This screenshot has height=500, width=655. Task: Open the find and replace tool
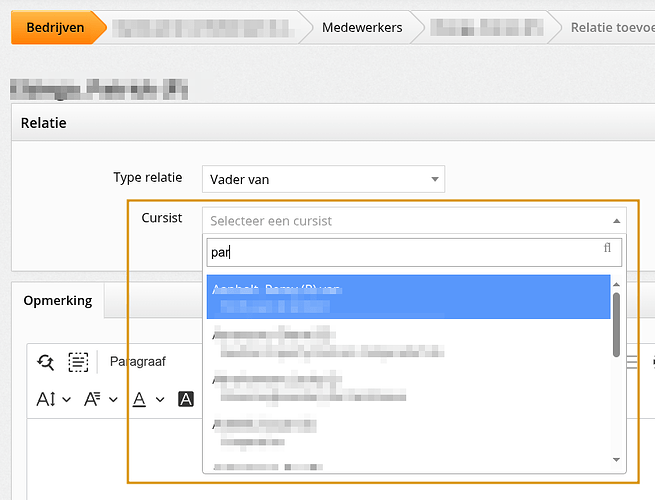pyautogui.click(x=45, y=362)
